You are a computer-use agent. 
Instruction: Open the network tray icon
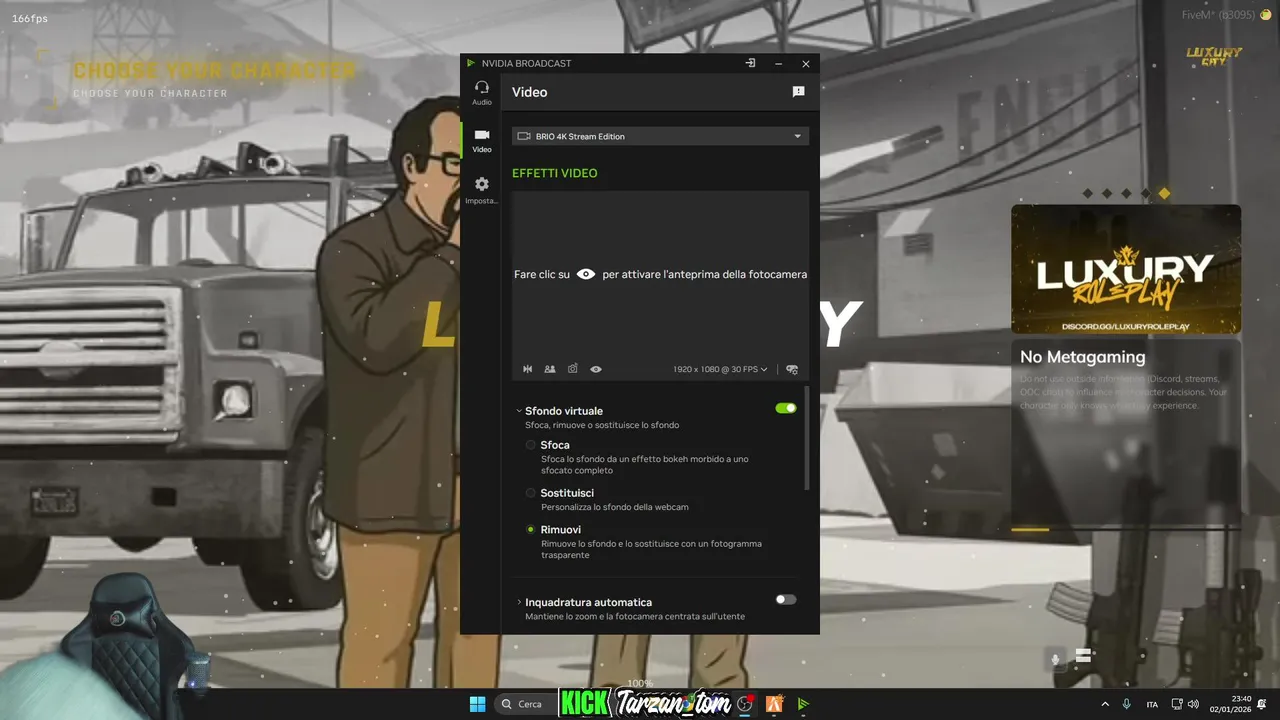tap(1177, 704)
